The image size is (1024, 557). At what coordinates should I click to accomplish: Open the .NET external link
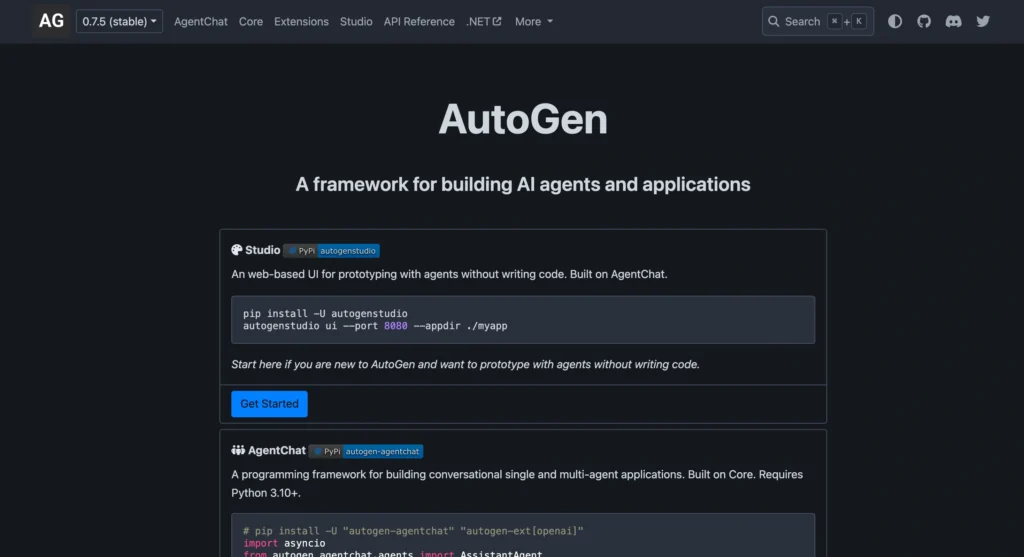[483, 22]
